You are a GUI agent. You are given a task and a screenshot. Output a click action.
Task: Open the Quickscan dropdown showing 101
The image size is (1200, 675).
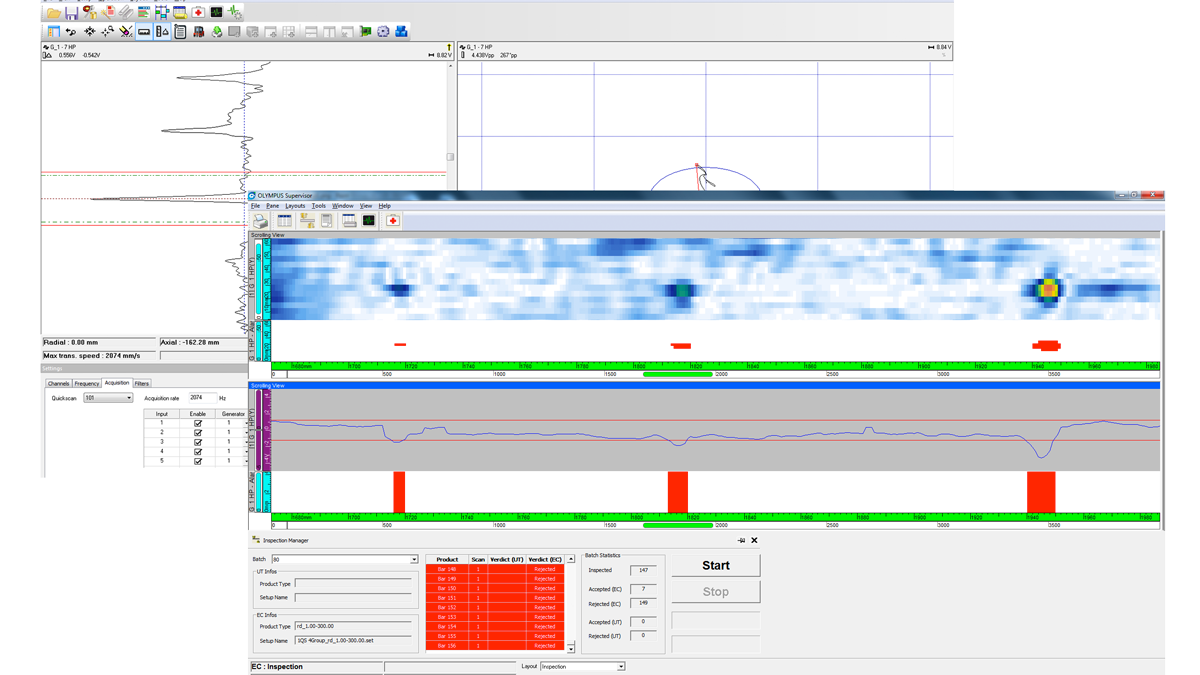108,397
